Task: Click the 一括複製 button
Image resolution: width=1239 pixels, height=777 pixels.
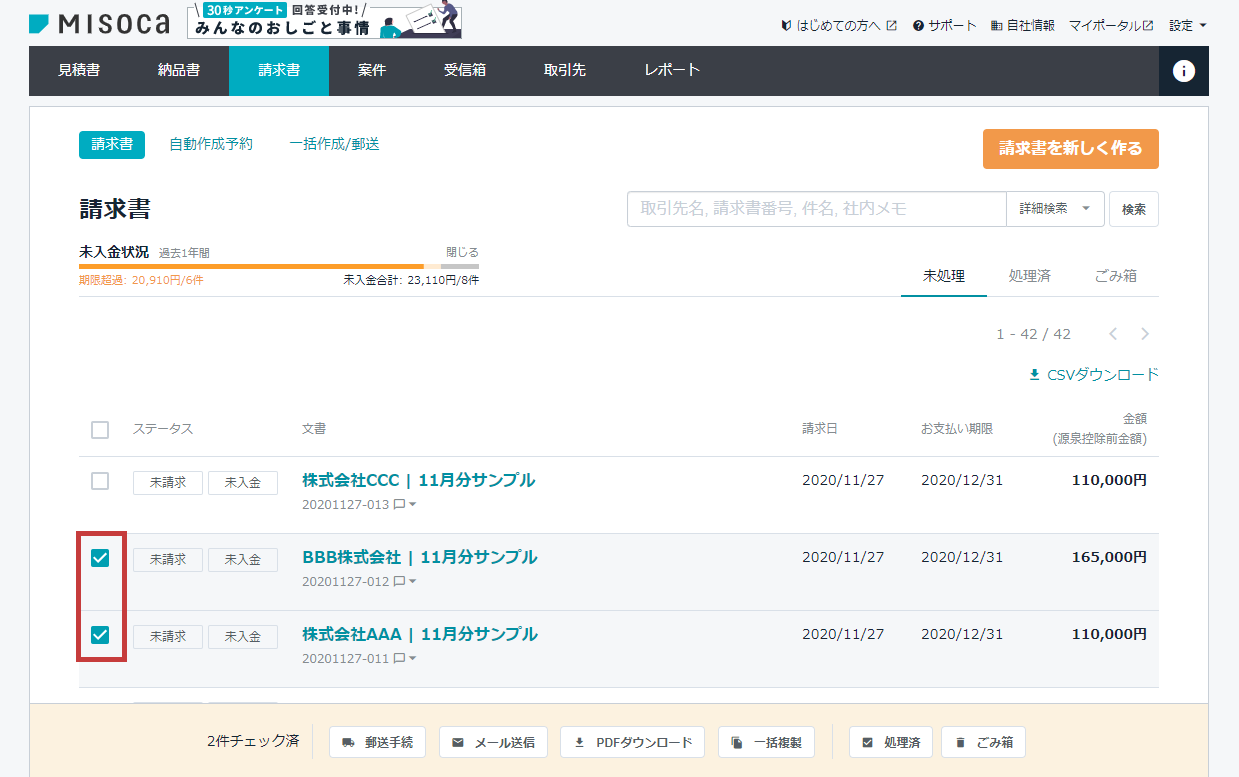Action: [x=766, y=742]
